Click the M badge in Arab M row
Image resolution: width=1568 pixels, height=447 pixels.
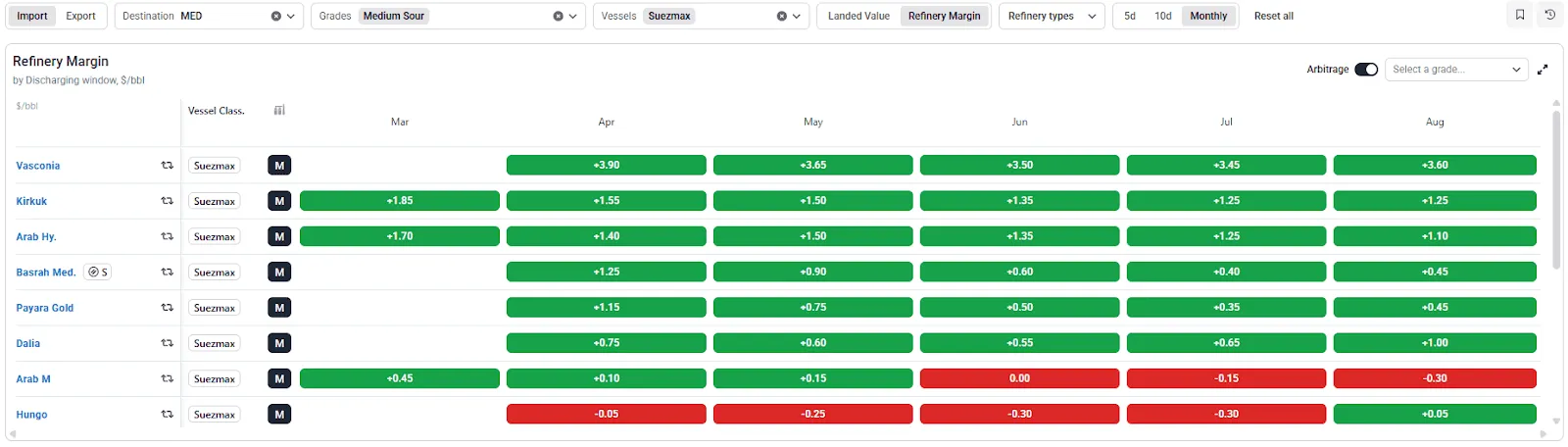click(279, 378)
